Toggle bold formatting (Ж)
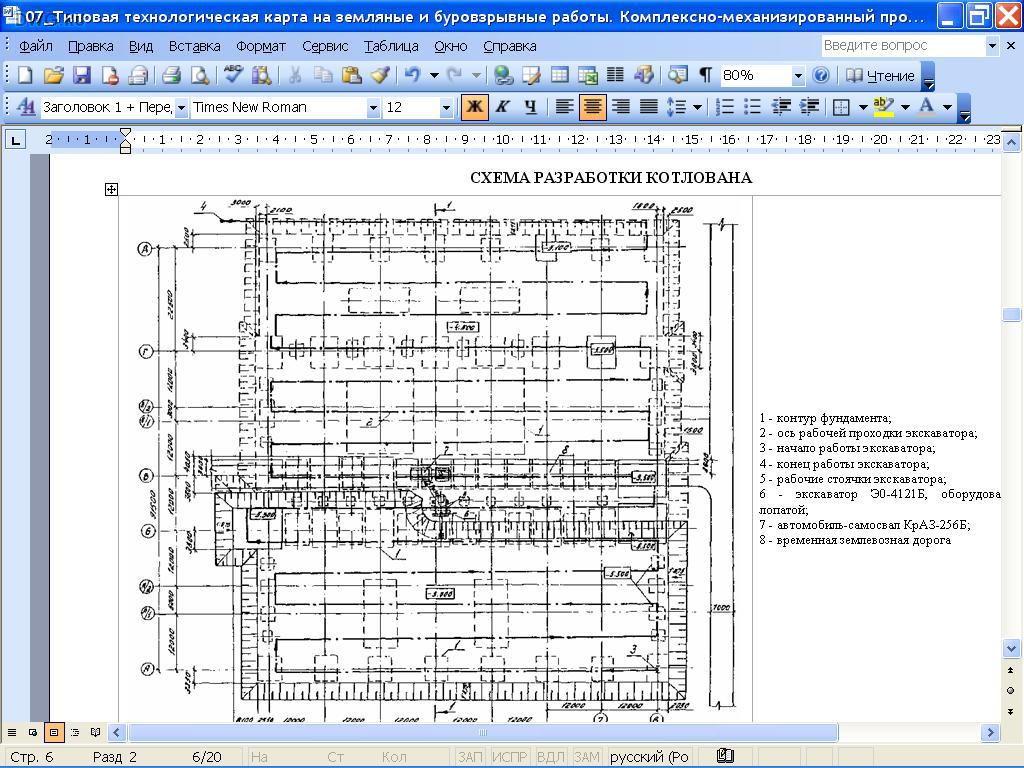This screenshot has height=768, width=1024. pyautogui.click(x=475, y=107)
